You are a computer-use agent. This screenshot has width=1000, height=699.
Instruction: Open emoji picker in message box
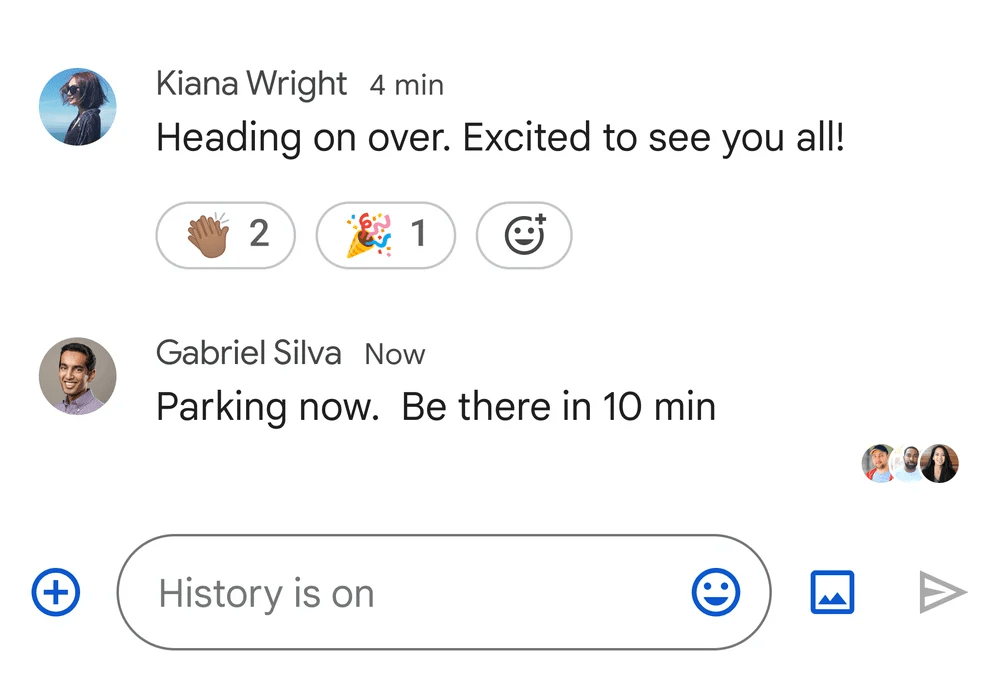click(716, 593)
